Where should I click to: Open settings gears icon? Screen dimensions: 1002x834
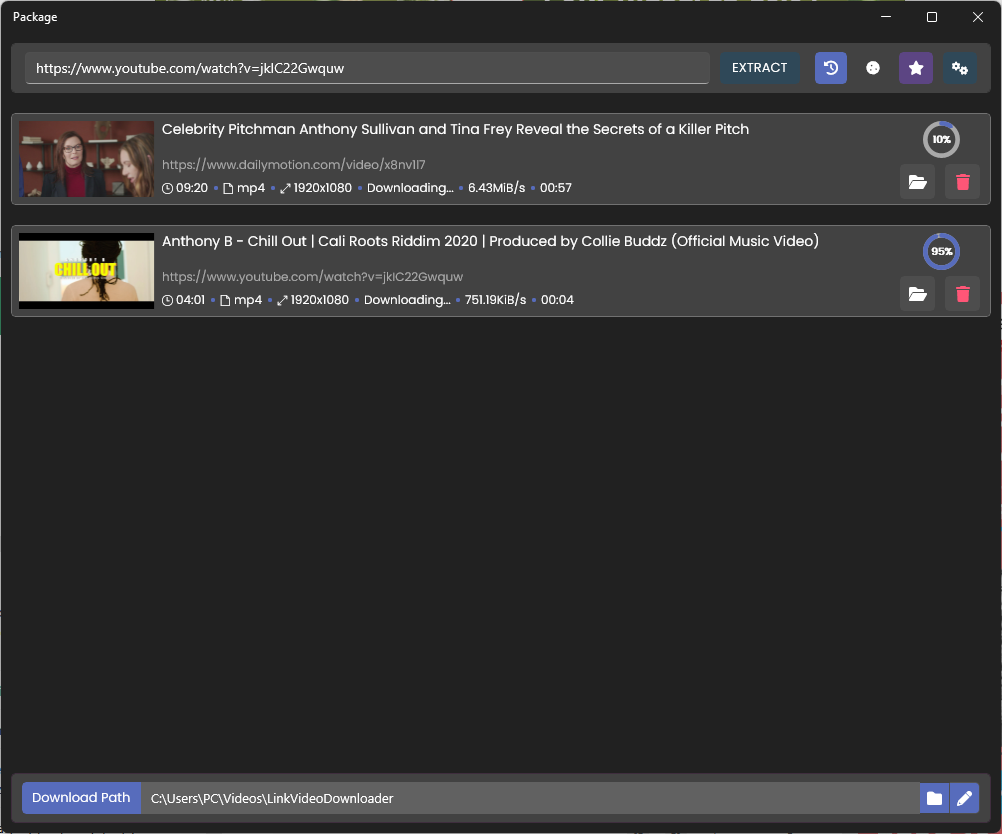(959, 68)
